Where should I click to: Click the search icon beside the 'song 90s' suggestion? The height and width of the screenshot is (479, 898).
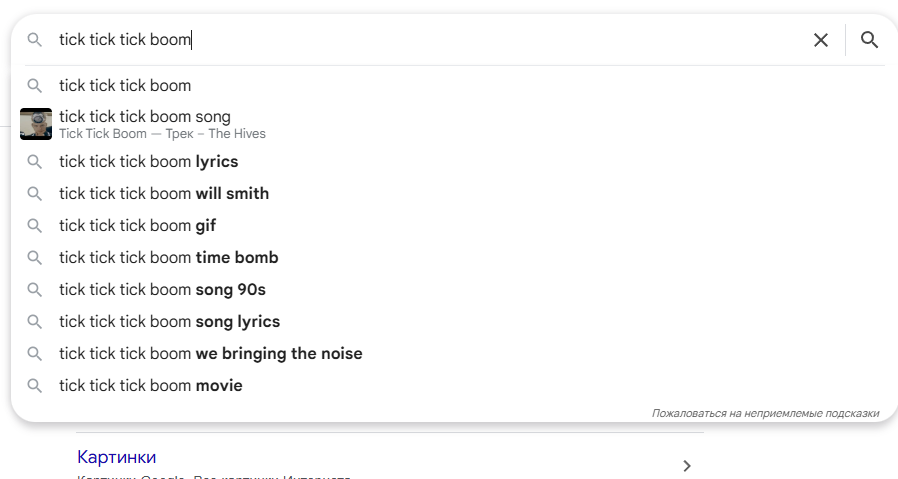coord(35,290)
